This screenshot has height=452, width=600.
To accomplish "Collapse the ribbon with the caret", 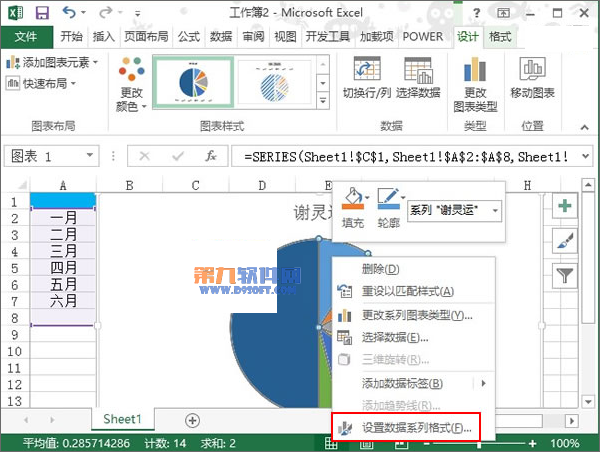I will [x=584, y=127].
